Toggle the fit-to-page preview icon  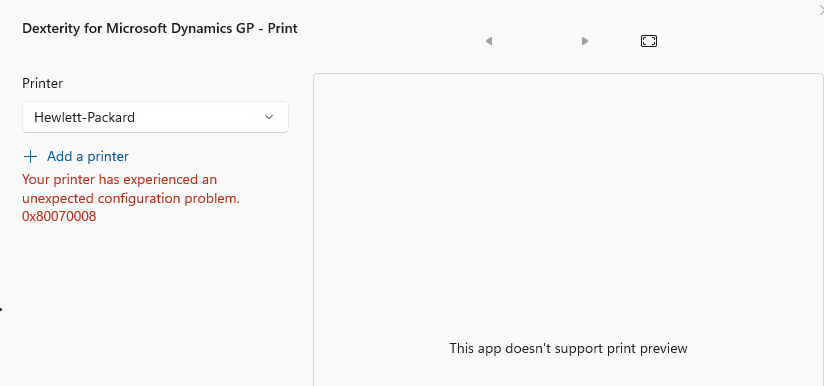click(x=649, y=41)
